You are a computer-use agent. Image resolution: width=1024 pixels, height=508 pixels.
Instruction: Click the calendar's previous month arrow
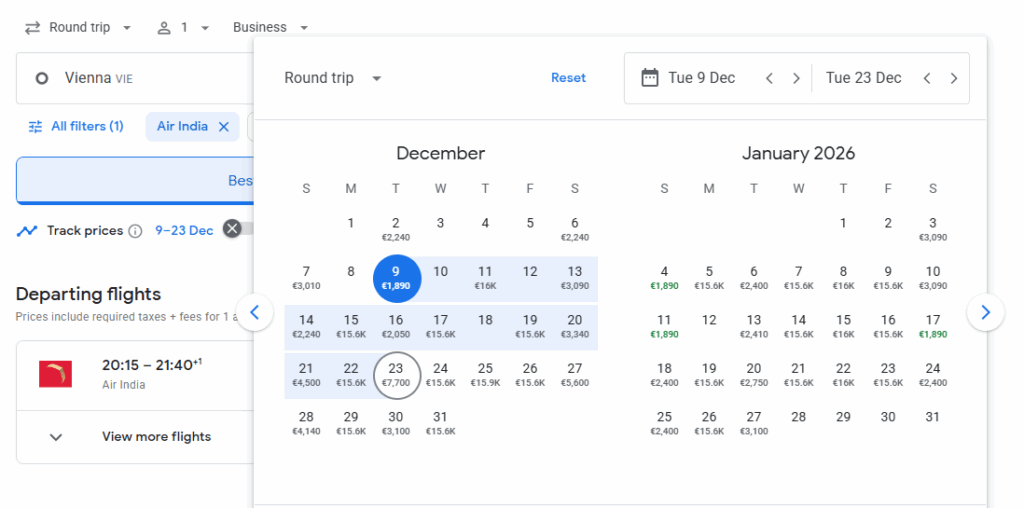pyautogui.click(x=254, y=313)
